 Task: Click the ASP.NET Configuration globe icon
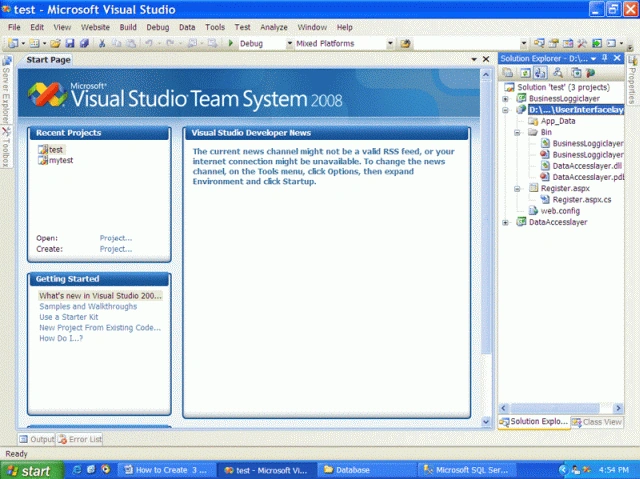click(590, 73)
